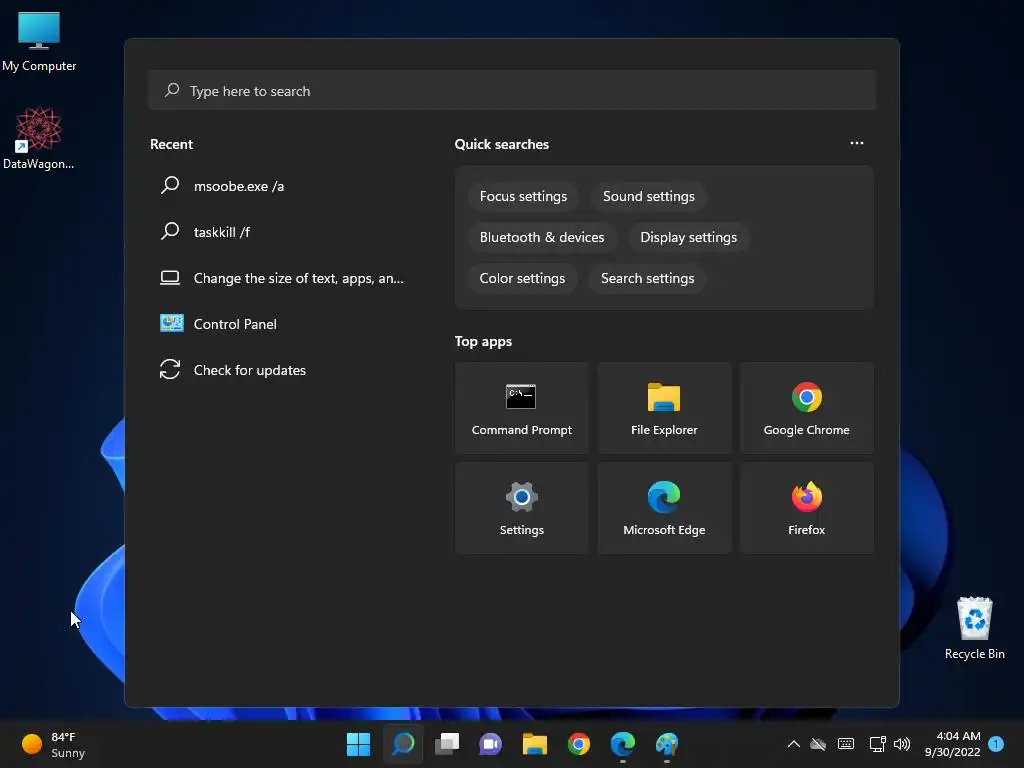
Task: Click the Type here to search field
Action: point(512,91)
